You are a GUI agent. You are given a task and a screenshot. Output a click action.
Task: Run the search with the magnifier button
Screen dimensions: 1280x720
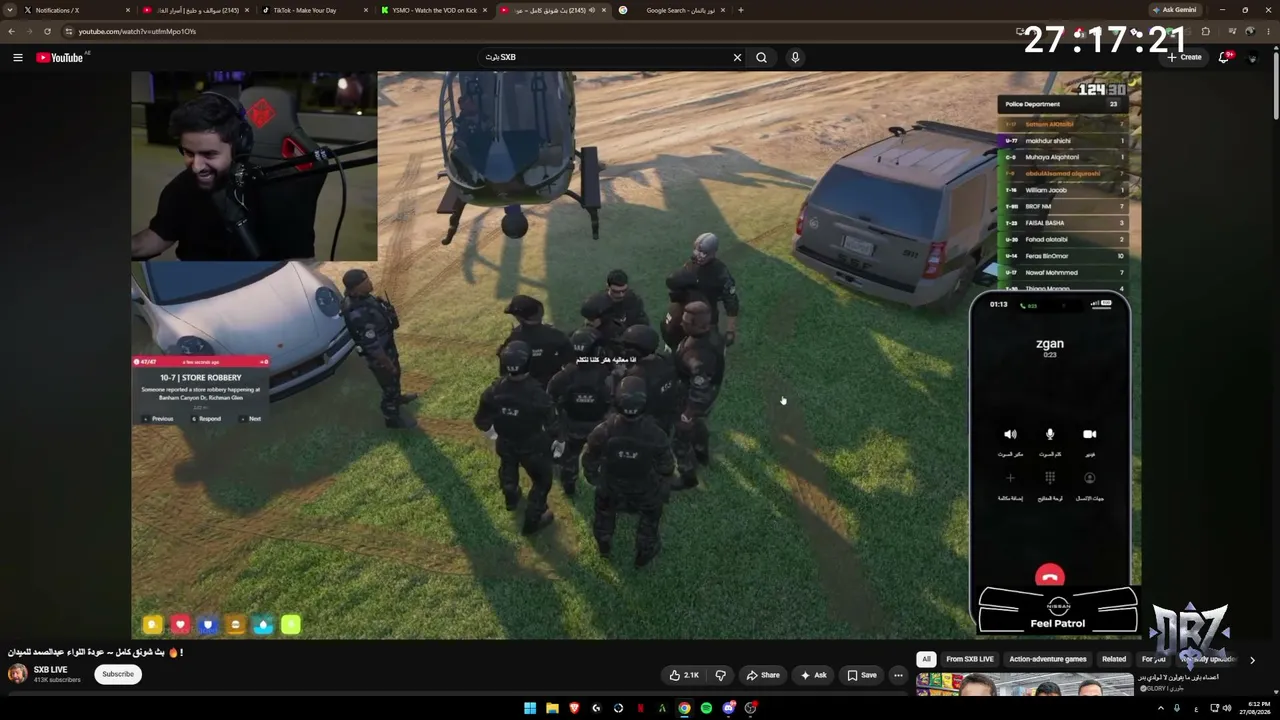761,57
